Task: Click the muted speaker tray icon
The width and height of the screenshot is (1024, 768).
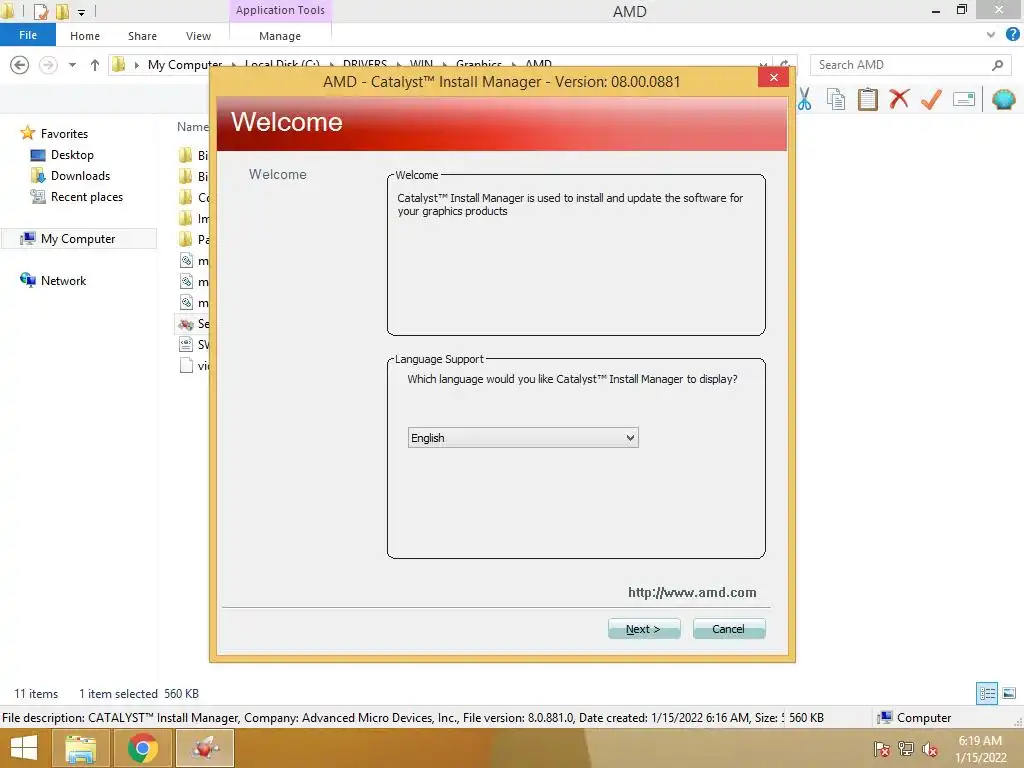Action: (x=930, y=749)
